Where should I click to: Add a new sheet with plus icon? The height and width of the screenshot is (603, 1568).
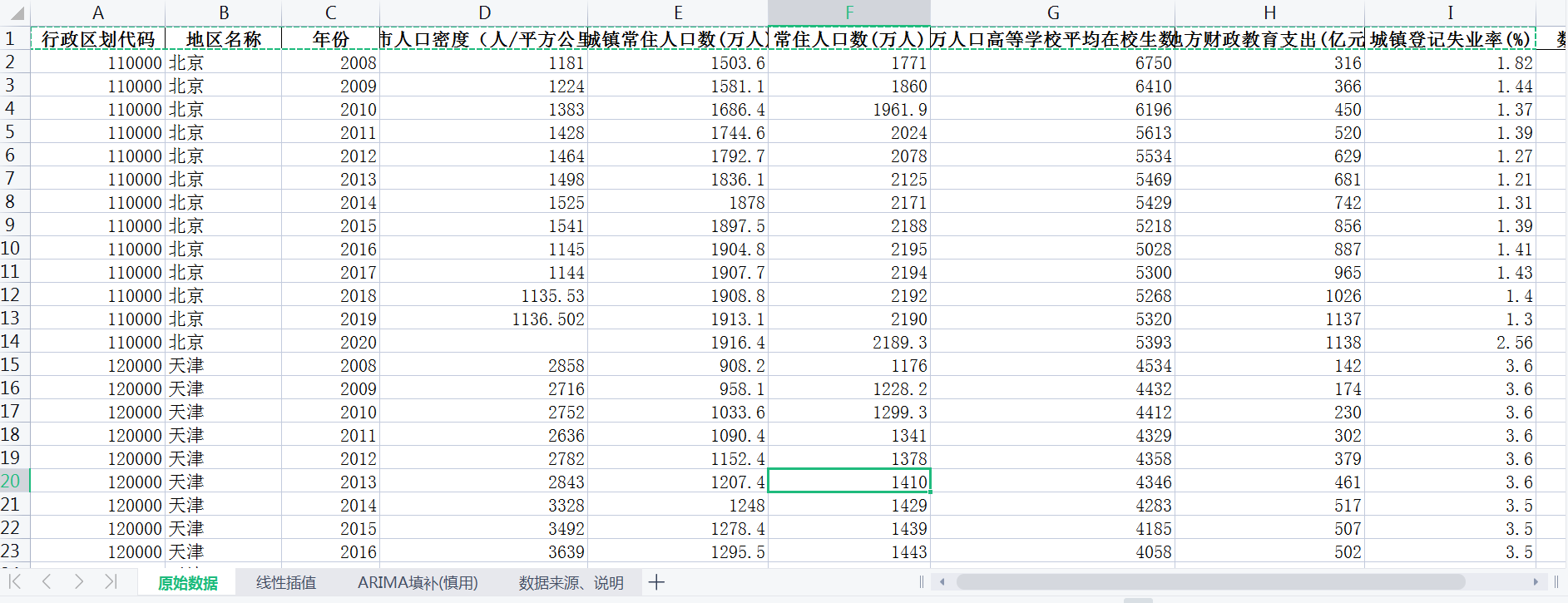656,582
